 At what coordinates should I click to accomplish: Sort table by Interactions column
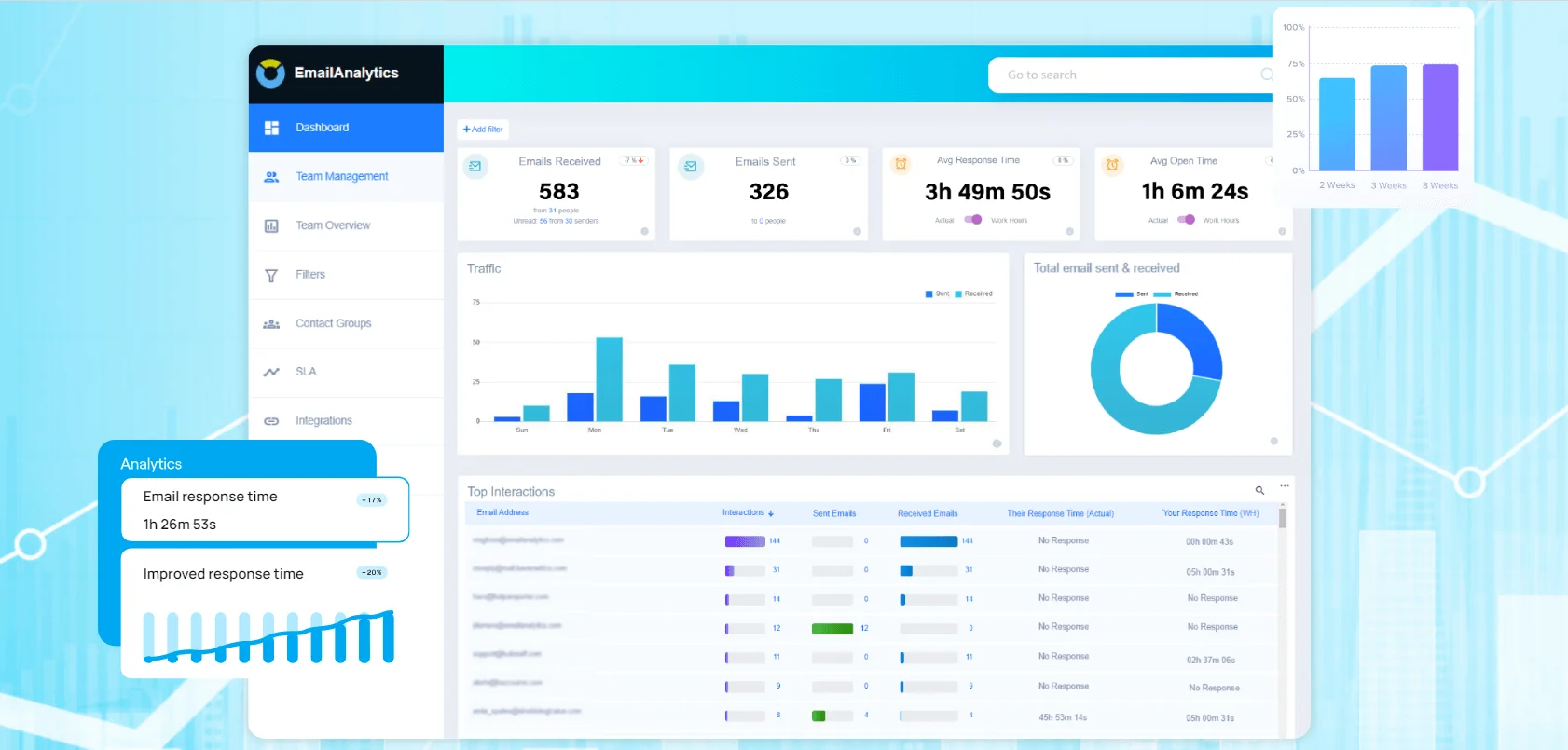[748, 512]
